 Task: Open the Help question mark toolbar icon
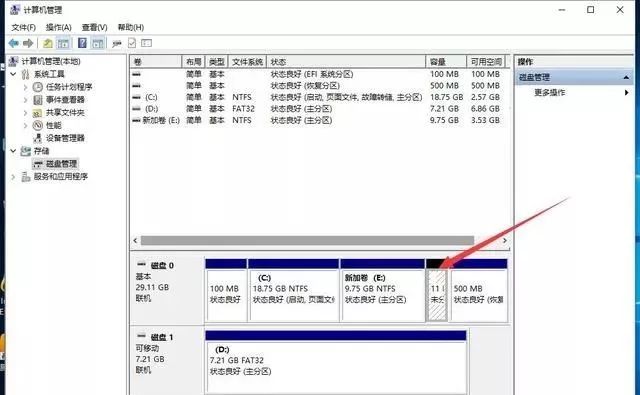coord(82,43)
